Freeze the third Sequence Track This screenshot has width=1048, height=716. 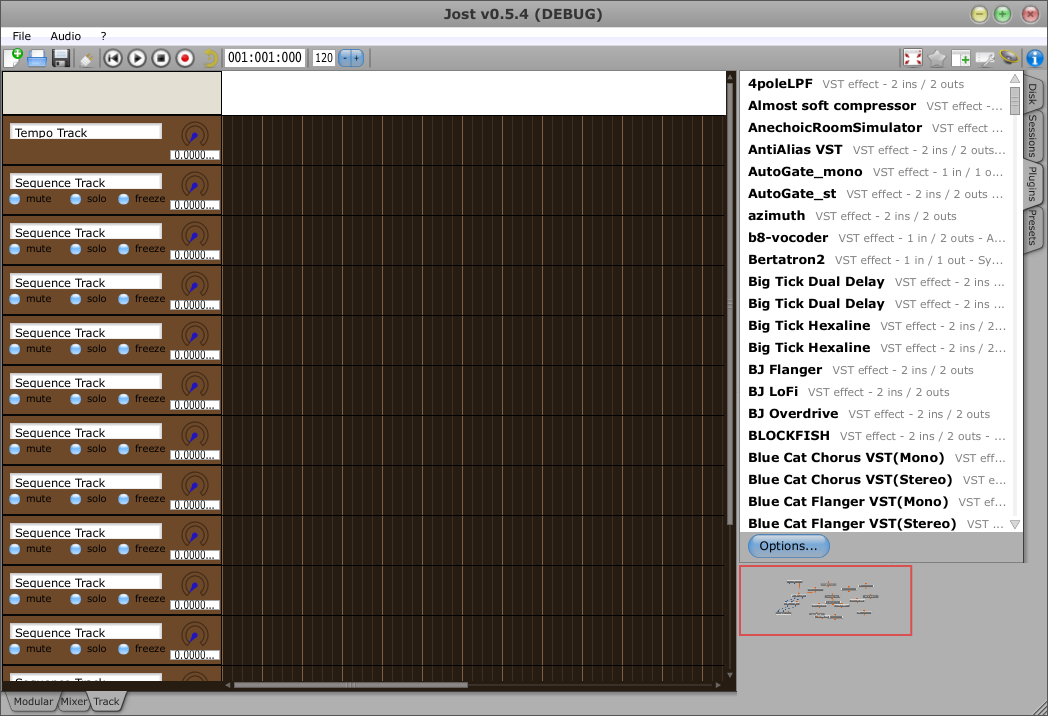pos(124,299)
